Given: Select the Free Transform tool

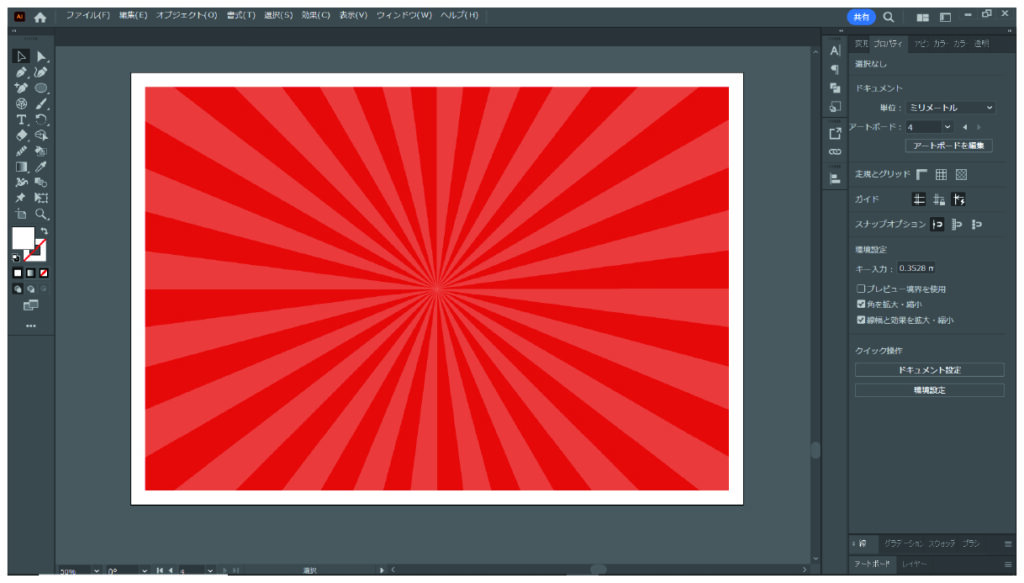Looking at the screenshot, I should coord(41,198).
